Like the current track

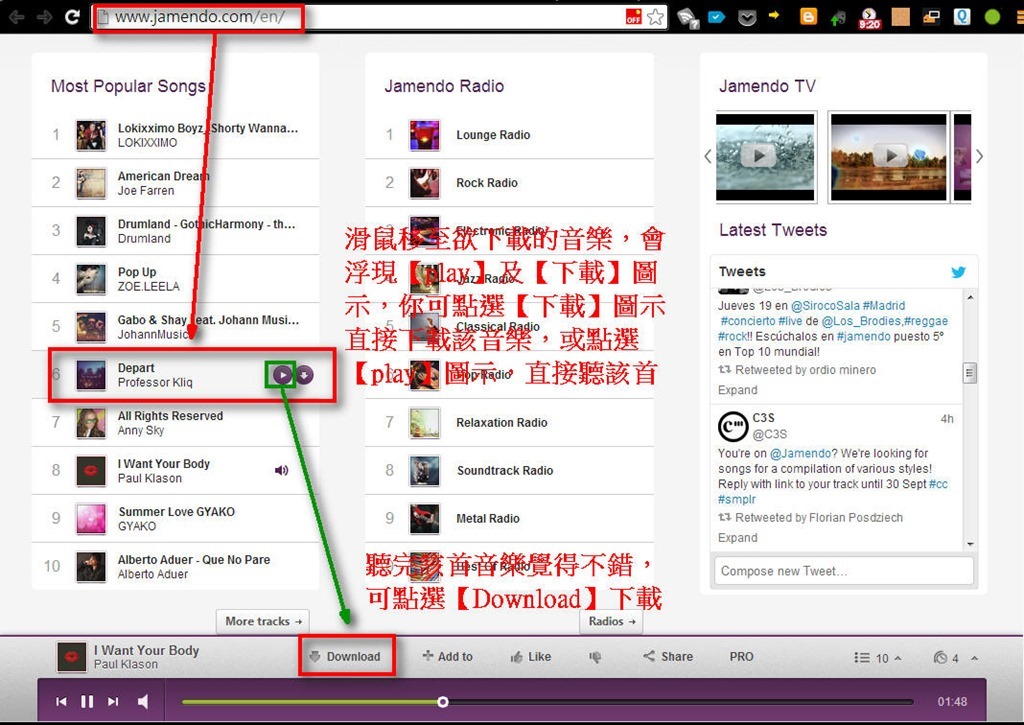[530, 656]
